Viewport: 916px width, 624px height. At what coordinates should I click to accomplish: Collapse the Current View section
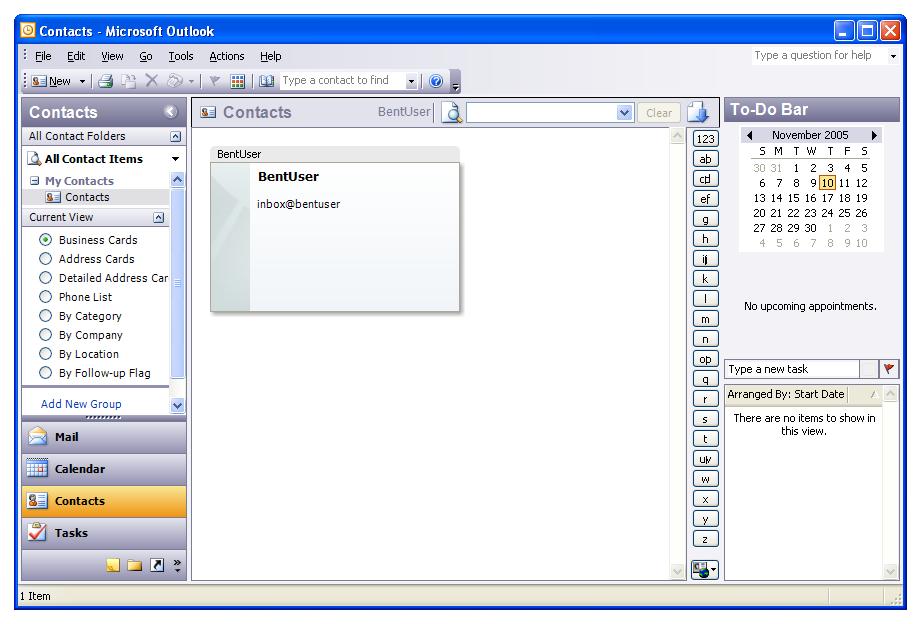158,217
